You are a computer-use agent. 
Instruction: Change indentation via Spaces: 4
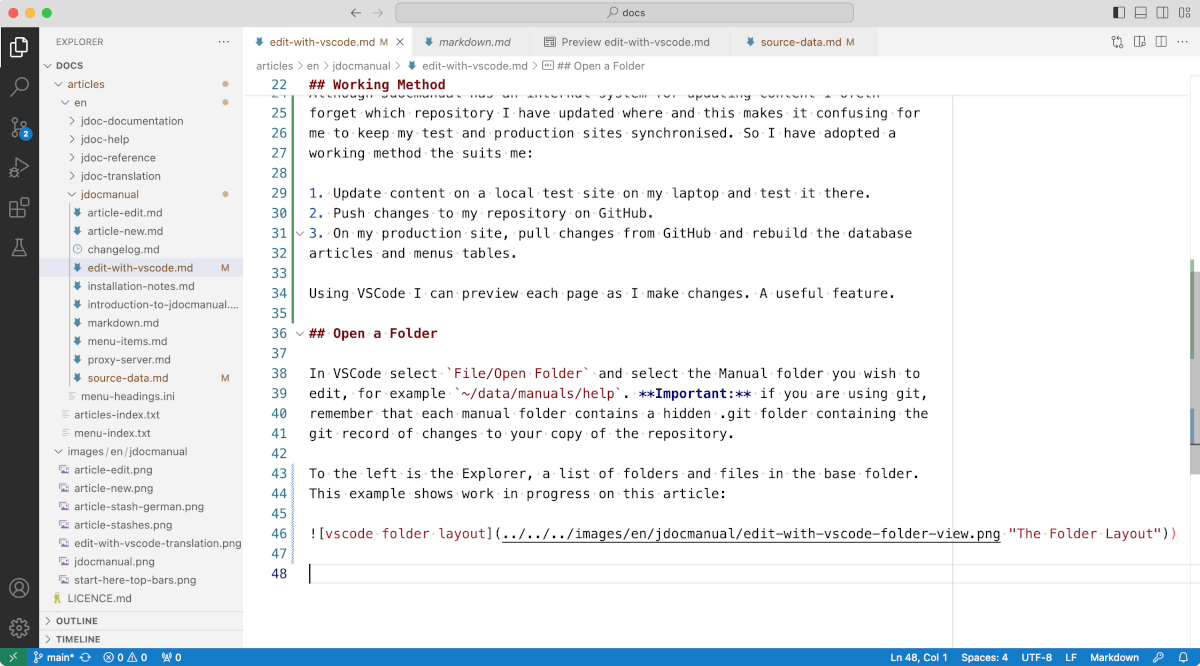coord(984,657)
